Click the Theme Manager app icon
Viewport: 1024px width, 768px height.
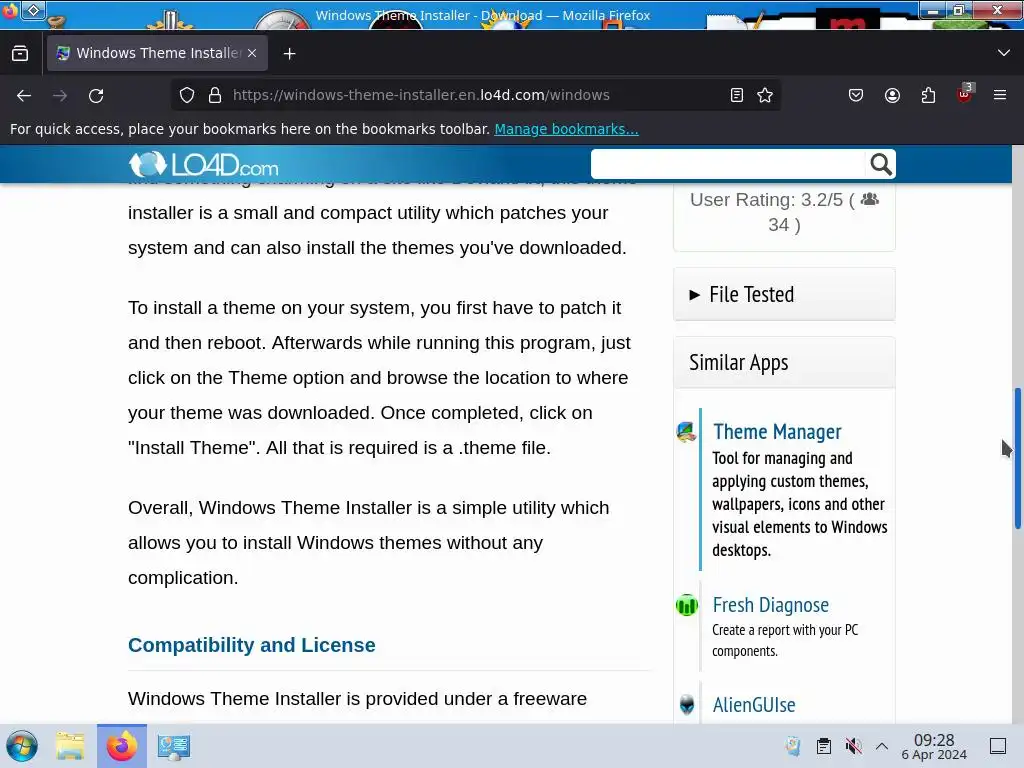tap(686, 432)
